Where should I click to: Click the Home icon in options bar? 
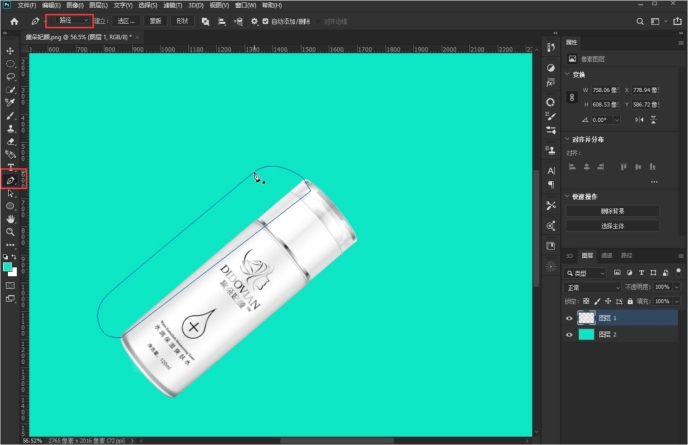coord(14,21)
